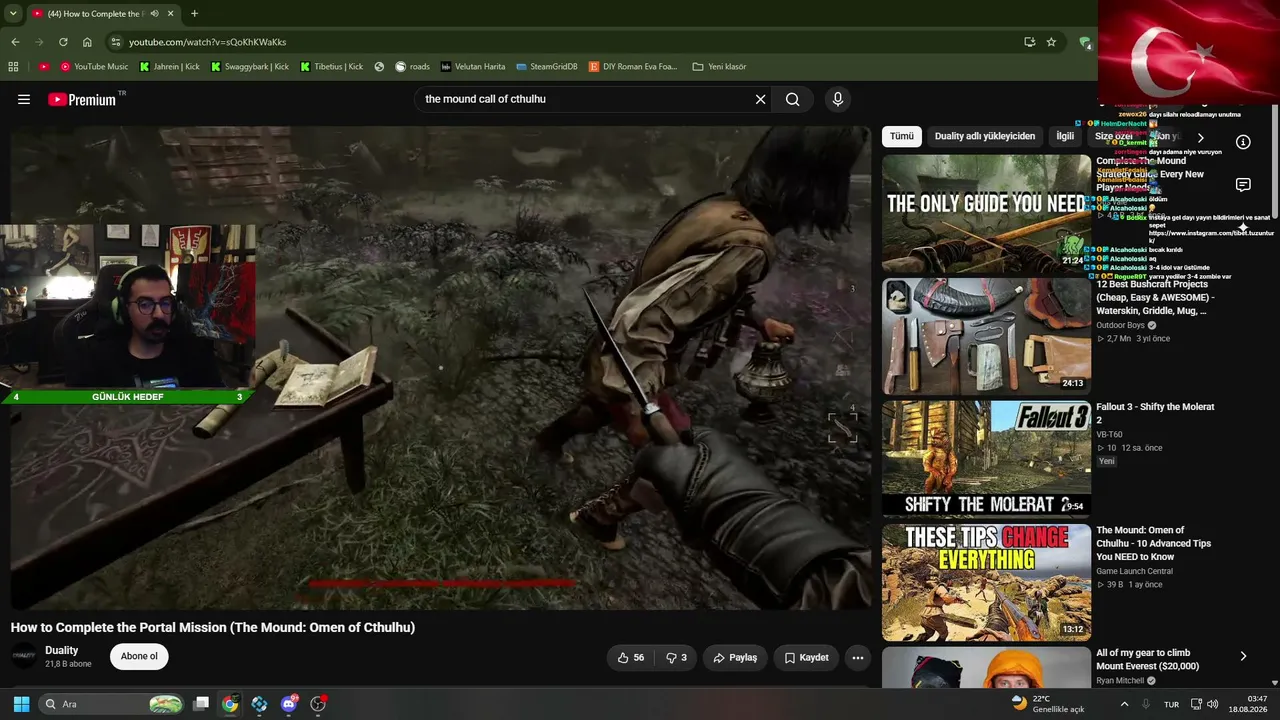Open the Velutan Harita bookmark
Viewport: 1280px width, 720px height.
473,67
